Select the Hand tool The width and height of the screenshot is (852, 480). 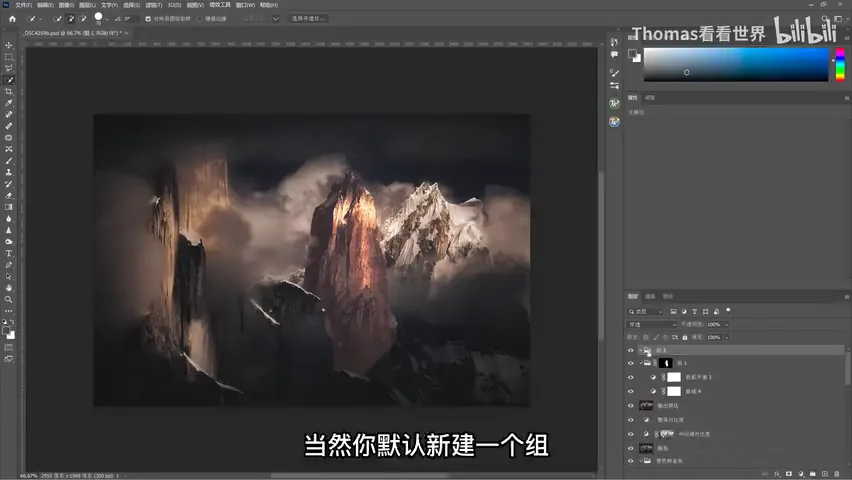[9, 288]
